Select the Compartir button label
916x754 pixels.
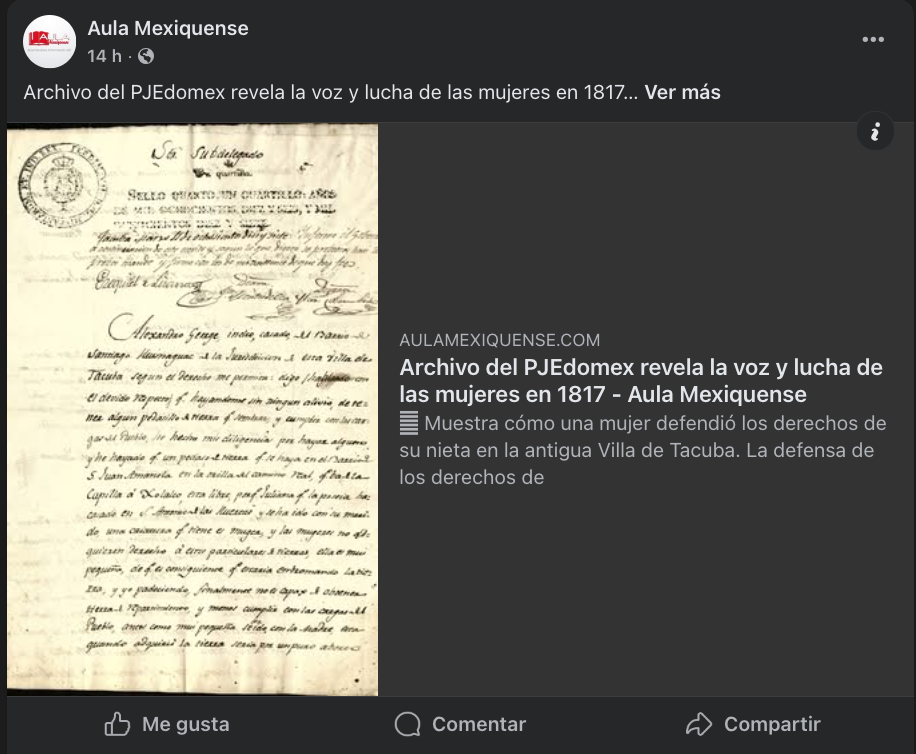coord(772,724)
